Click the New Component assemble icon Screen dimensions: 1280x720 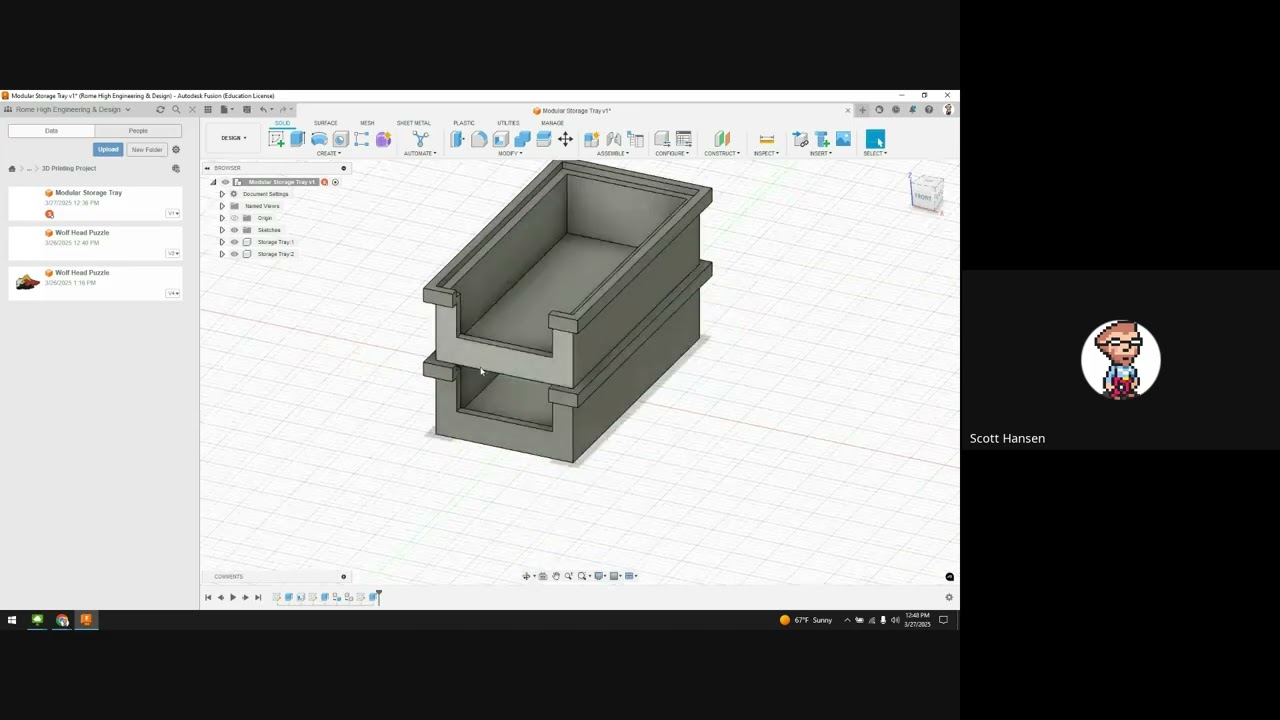[592, 139]
